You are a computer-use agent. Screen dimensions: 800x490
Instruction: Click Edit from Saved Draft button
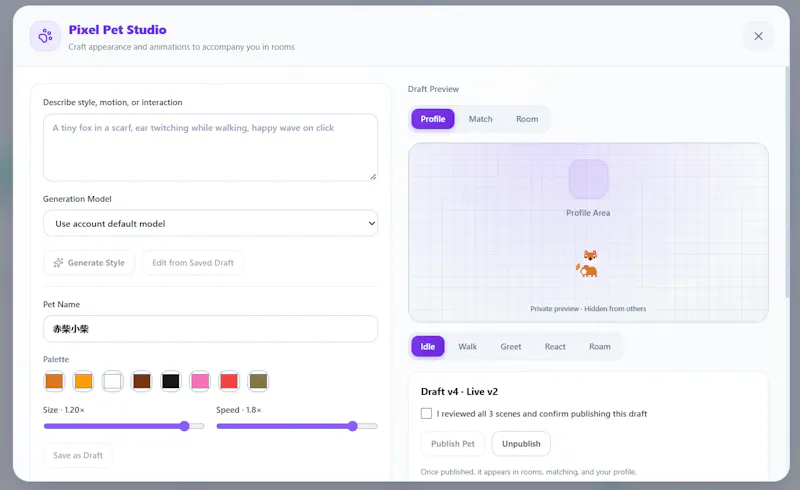click(193, 263)
